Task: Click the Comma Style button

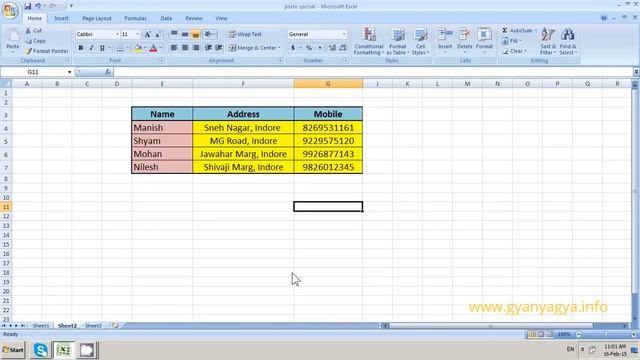Action: point(320,48)
